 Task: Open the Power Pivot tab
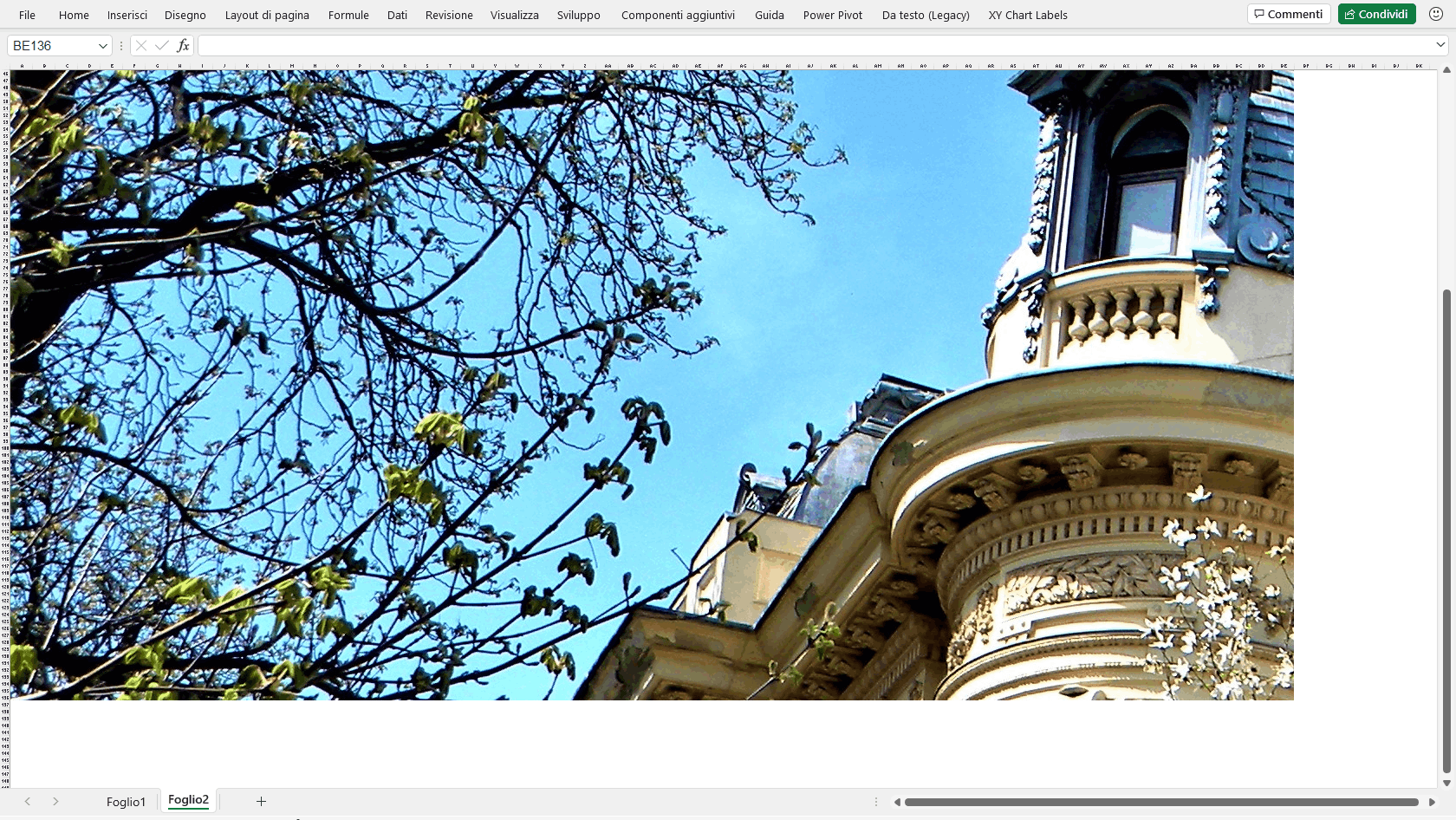[833, 15]
